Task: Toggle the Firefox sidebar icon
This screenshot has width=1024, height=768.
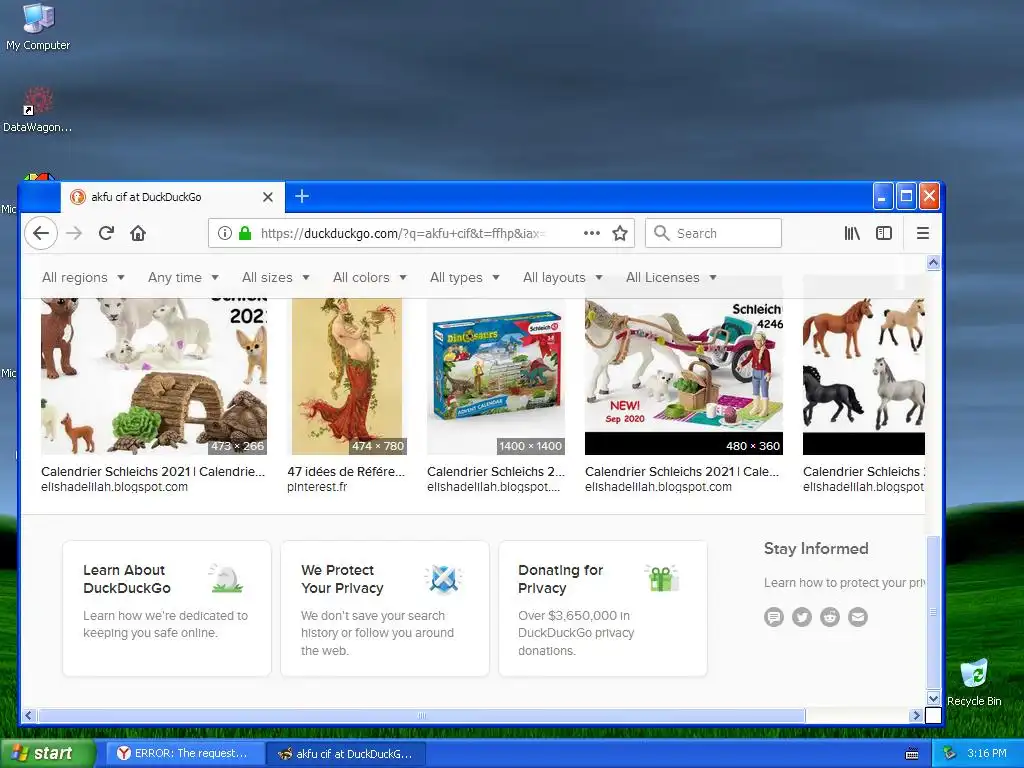Action: (x=884, y=233)
